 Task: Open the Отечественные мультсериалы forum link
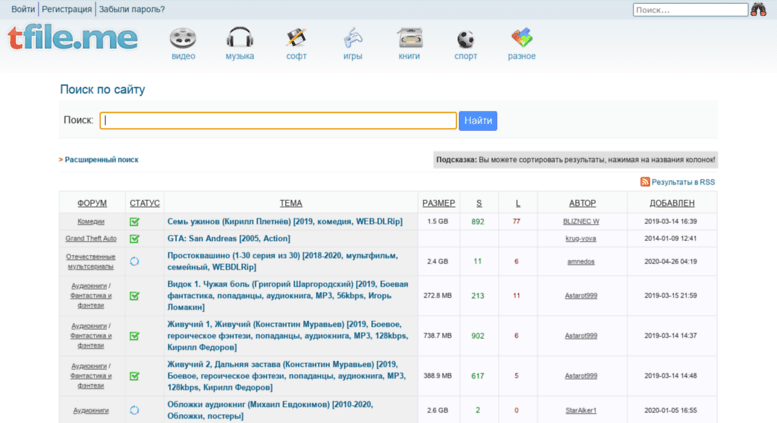(x=91, y=262)
